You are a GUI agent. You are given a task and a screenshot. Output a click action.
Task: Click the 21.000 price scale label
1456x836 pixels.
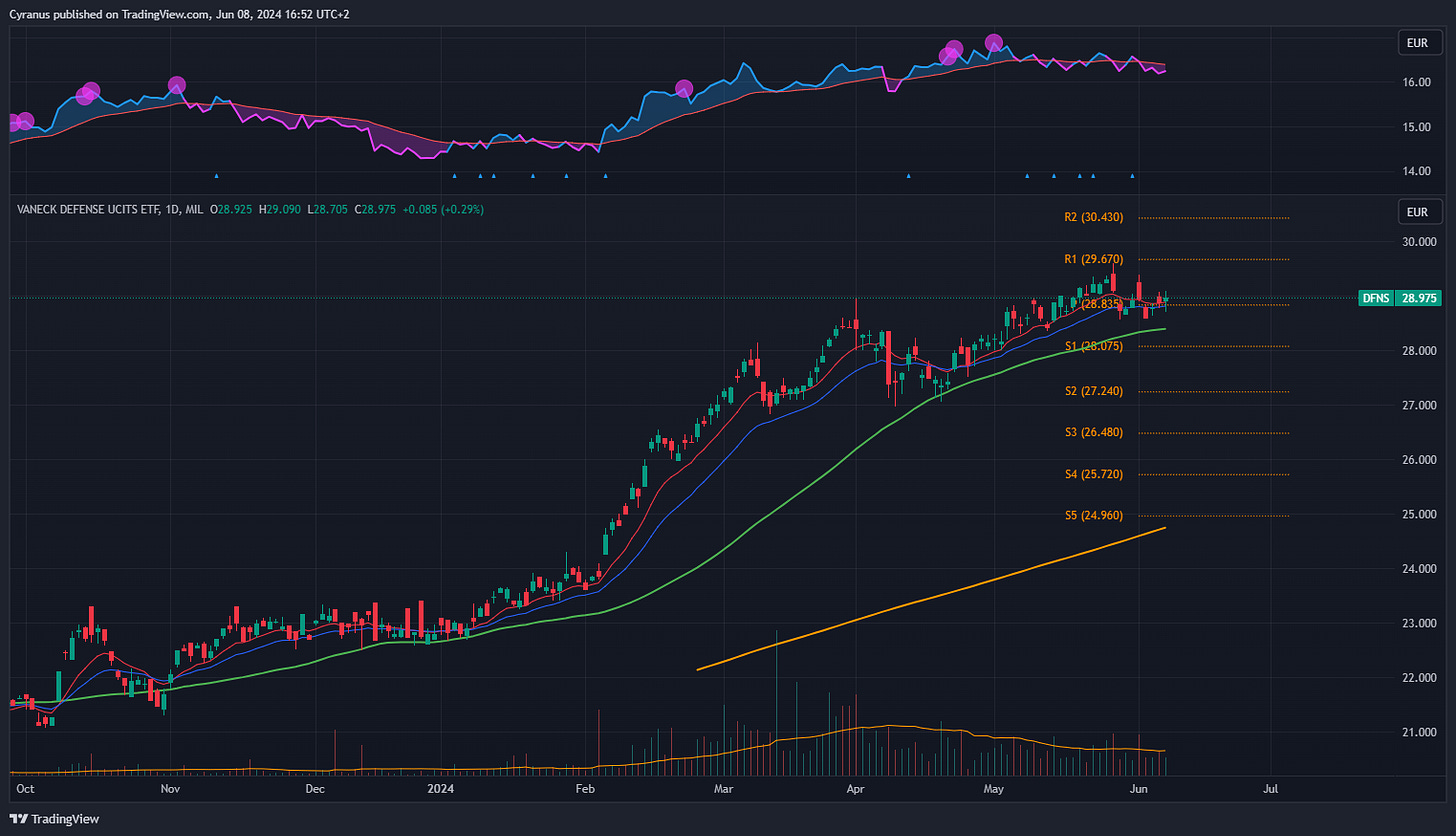(x=1419, y=732)
